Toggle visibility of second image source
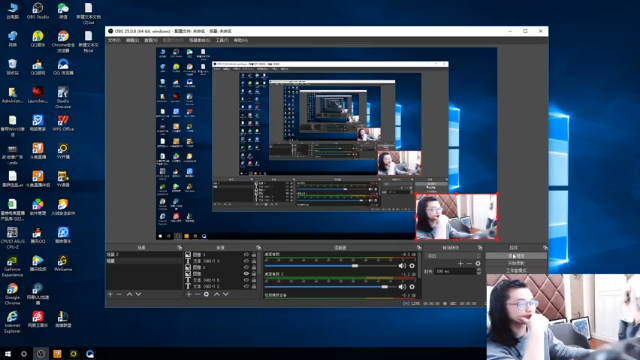Image resolution: width=640 pixels, height=360 pixels. pos(246,267)
